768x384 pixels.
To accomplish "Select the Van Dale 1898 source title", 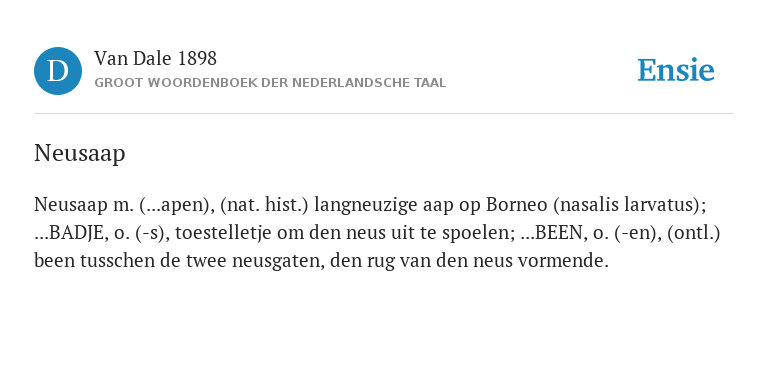I will (155, 59).
